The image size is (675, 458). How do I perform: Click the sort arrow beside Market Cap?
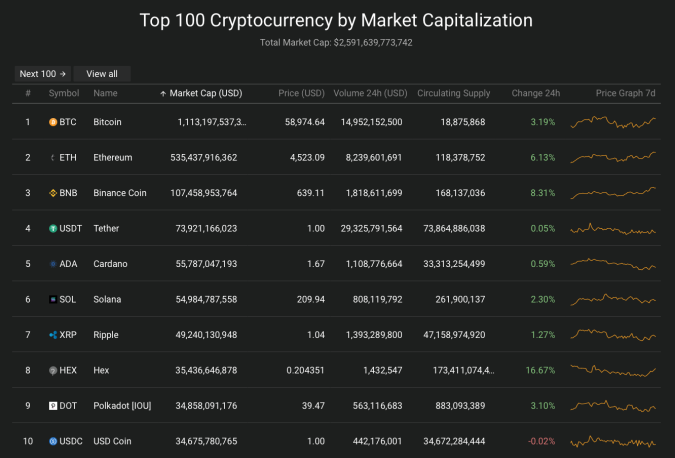[x=163, y=94]
